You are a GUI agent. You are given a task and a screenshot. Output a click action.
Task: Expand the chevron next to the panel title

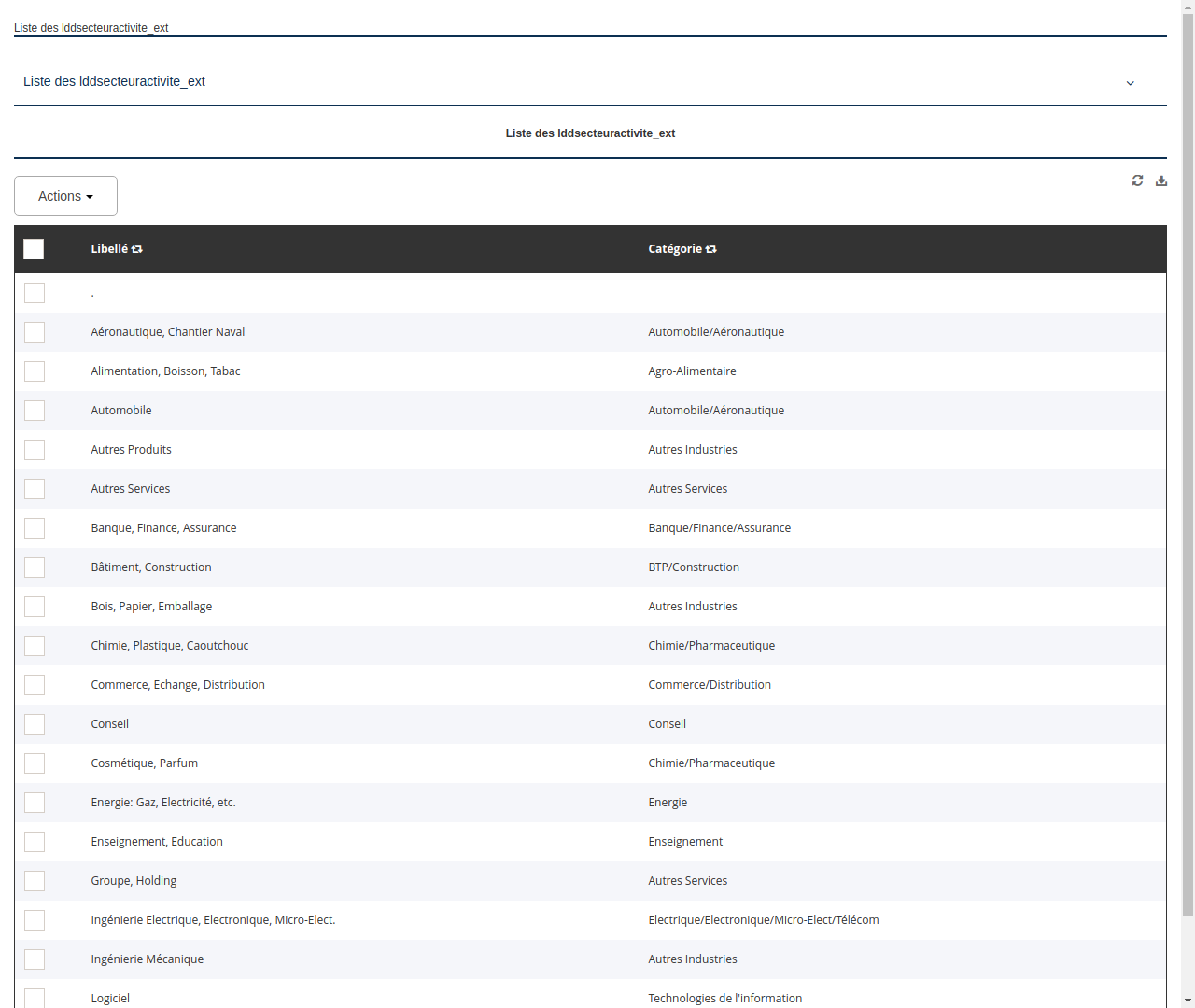(x=1130, y=83)
